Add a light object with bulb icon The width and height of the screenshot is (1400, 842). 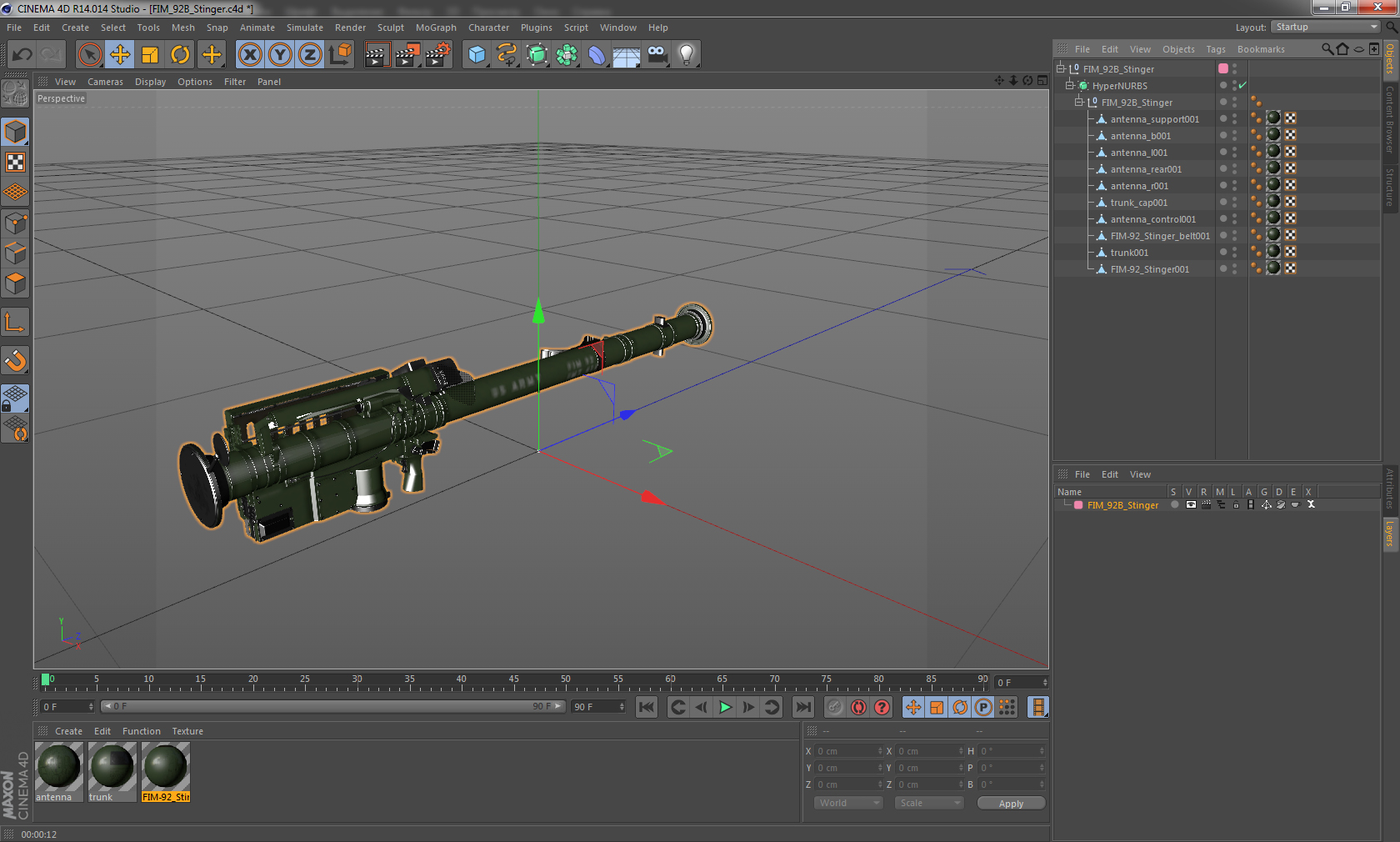(x=687, y=55)
